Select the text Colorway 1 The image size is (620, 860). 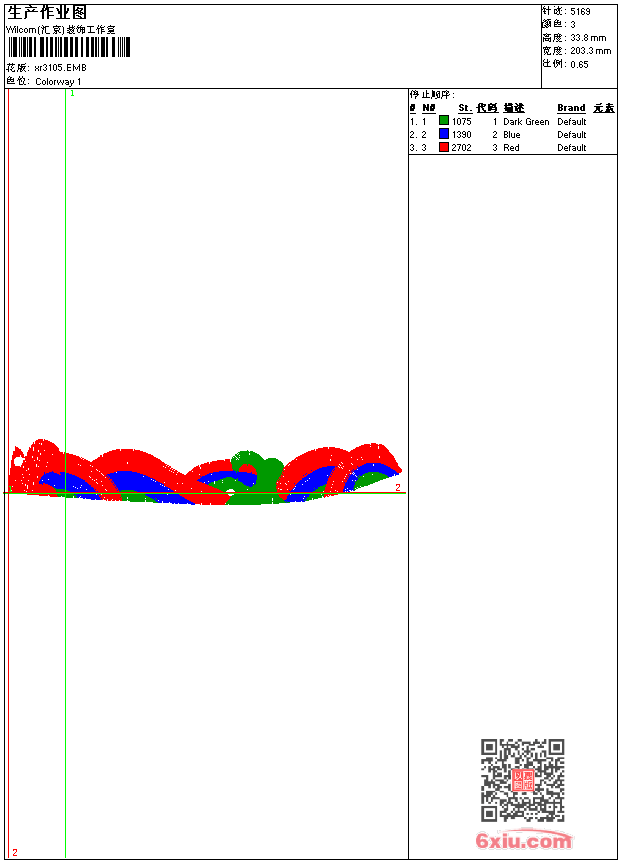(x=58, y=82)
